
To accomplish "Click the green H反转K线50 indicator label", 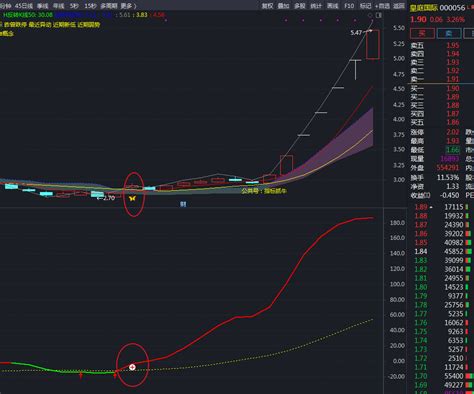I will point(27,15).
